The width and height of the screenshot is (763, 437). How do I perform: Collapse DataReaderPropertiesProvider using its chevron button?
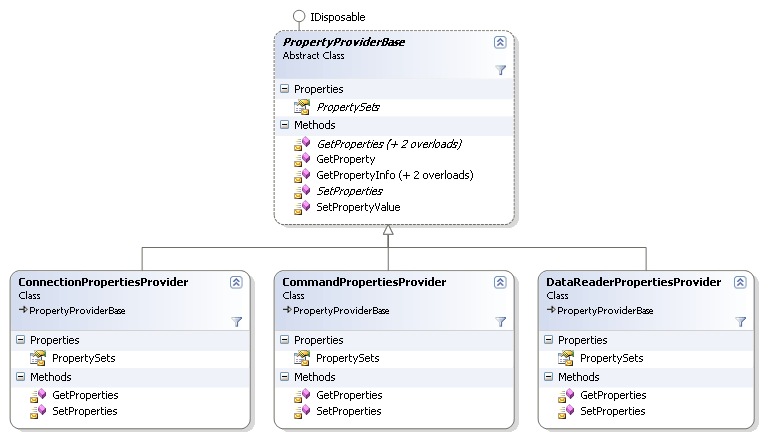point(740,283)
